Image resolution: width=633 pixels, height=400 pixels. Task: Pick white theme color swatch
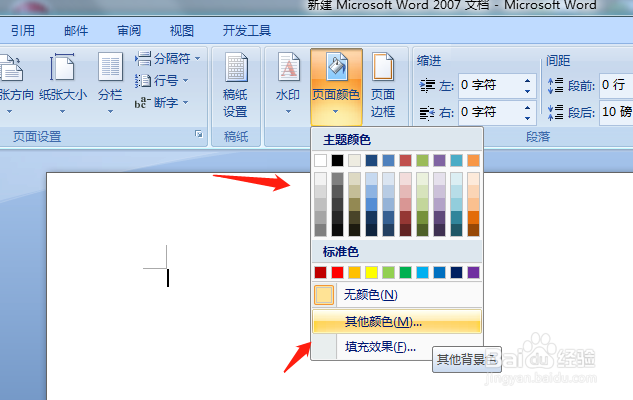[x=321, y=160]
